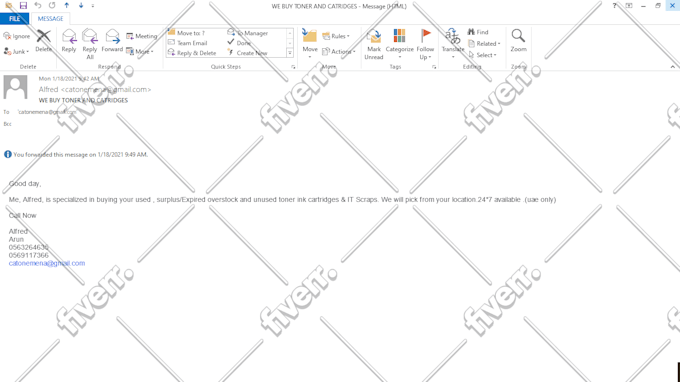The image size is (680, 382).
Task: Go to Next Item down arrow
Action: tap(81, 6)
